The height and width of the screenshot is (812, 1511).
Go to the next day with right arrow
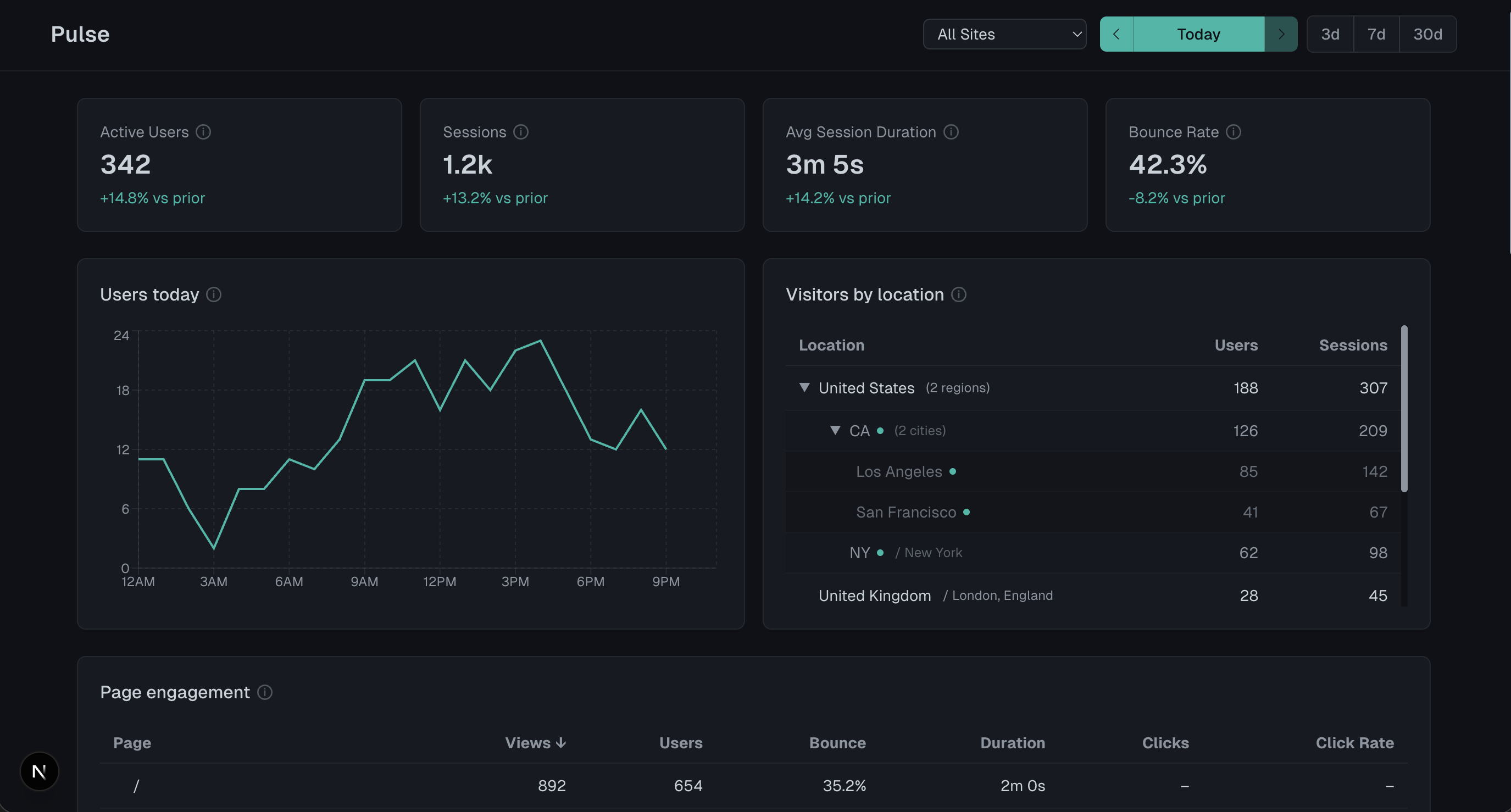point(1280,34)
